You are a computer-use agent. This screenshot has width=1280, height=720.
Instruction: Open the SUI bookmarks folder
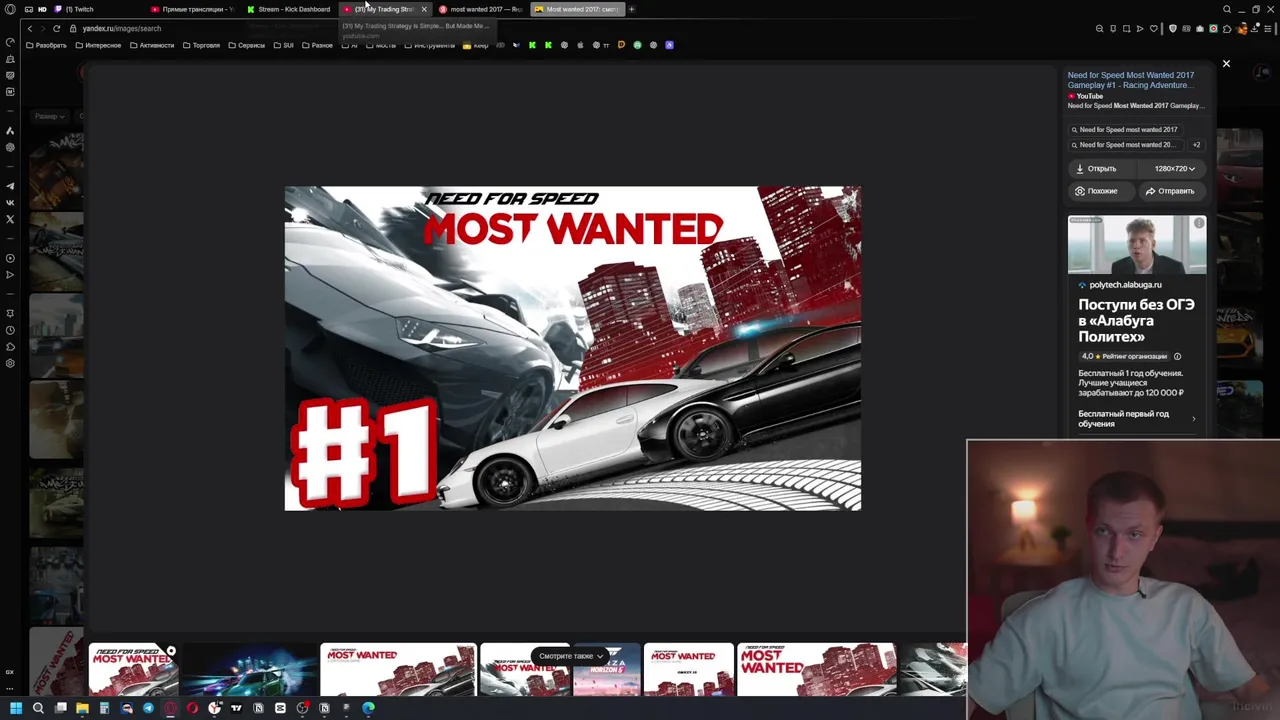click(x=283, y=45)
